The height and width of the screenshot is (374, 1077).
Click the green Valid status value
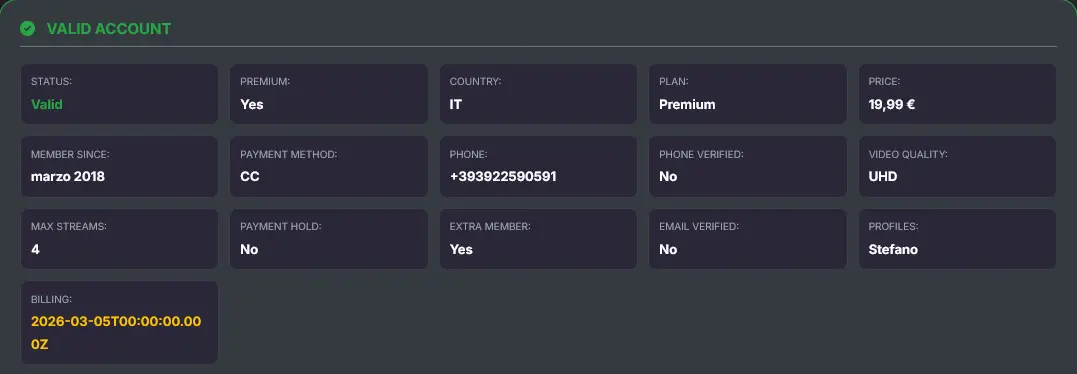click(x=47, y=104)
